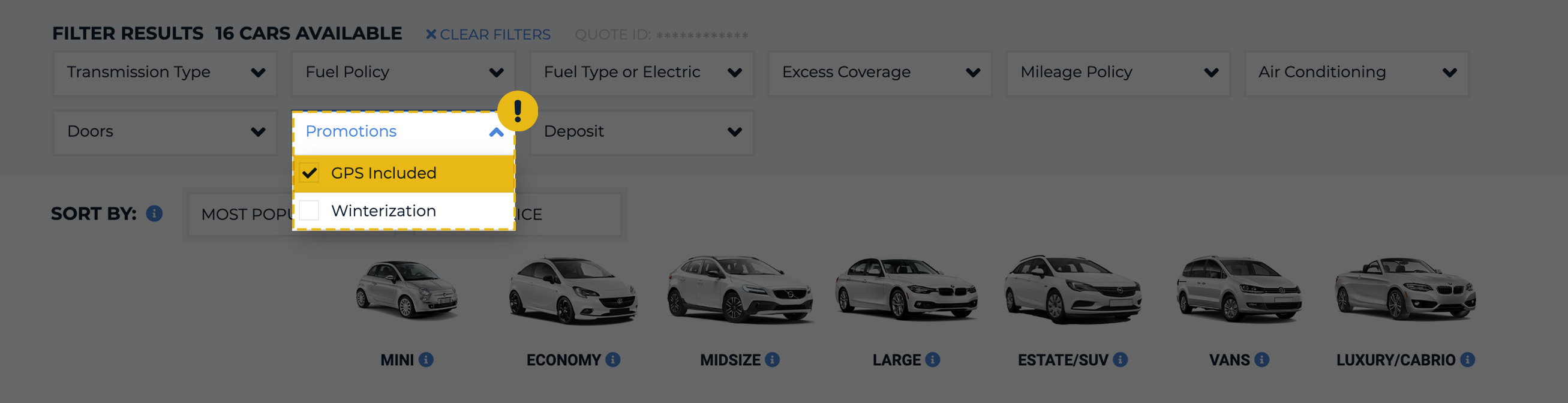Open the Fuel Policy dropdown
The height and width of the screenshot is (403, 1568).
[x=404, y=73]
